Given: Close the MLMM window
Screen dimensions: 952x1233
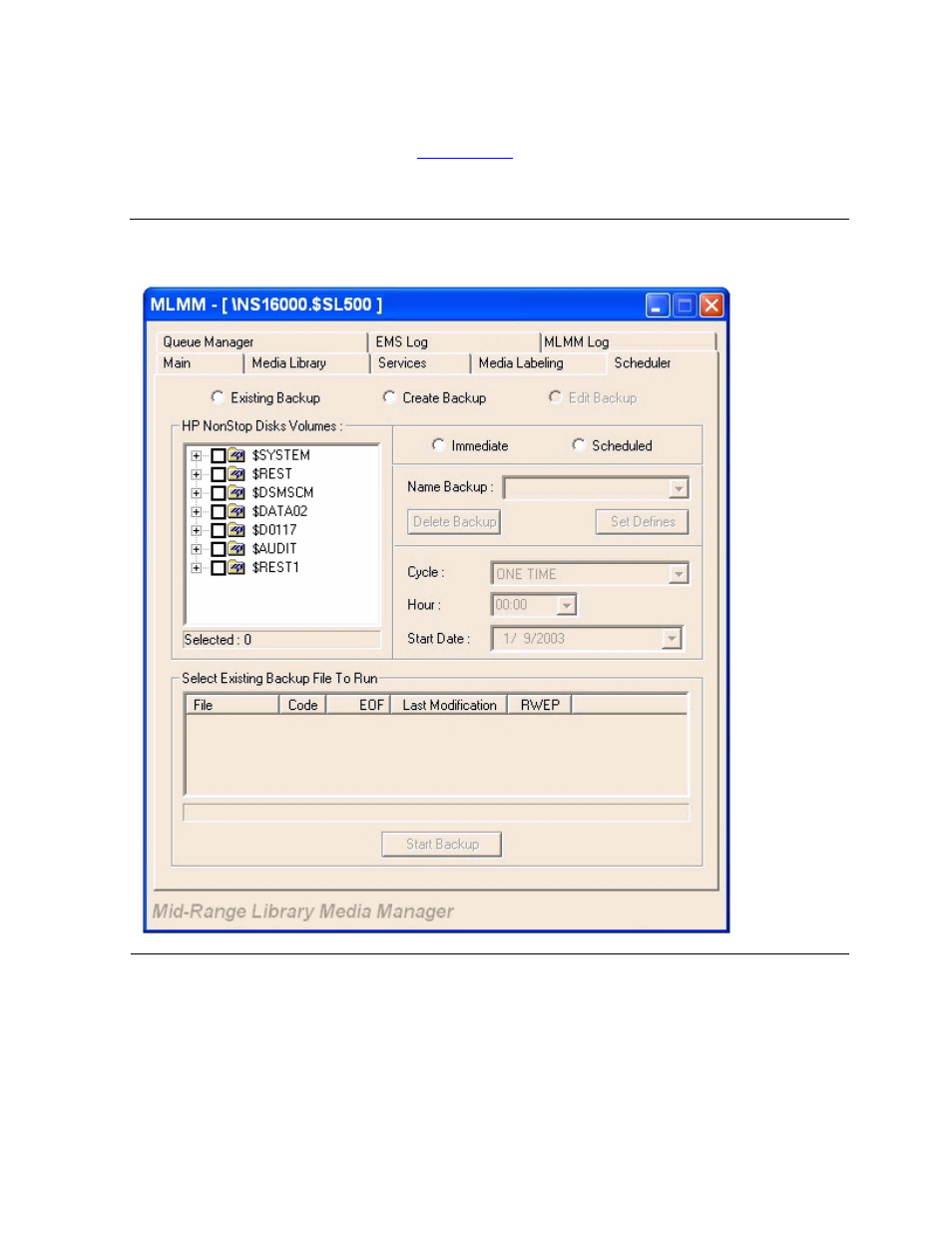Looking at the screenshot, I should coord(711,306).
